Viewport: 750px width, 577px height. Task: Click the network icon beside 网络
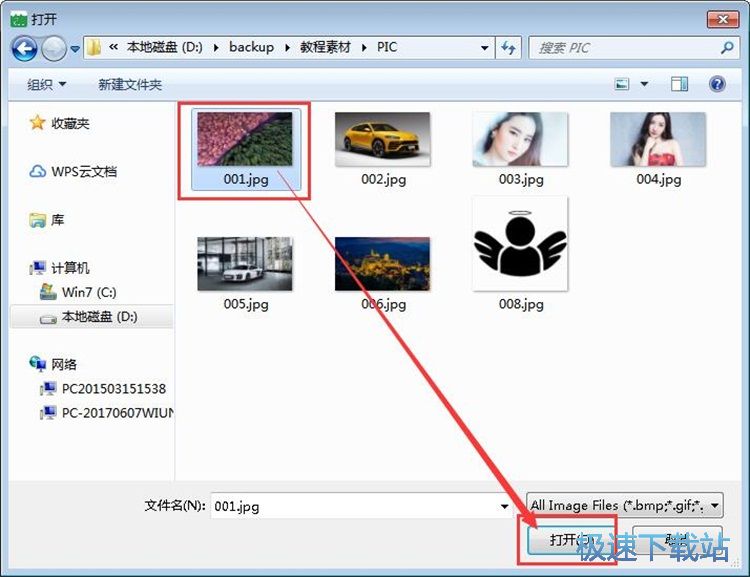tap(37, 364)
